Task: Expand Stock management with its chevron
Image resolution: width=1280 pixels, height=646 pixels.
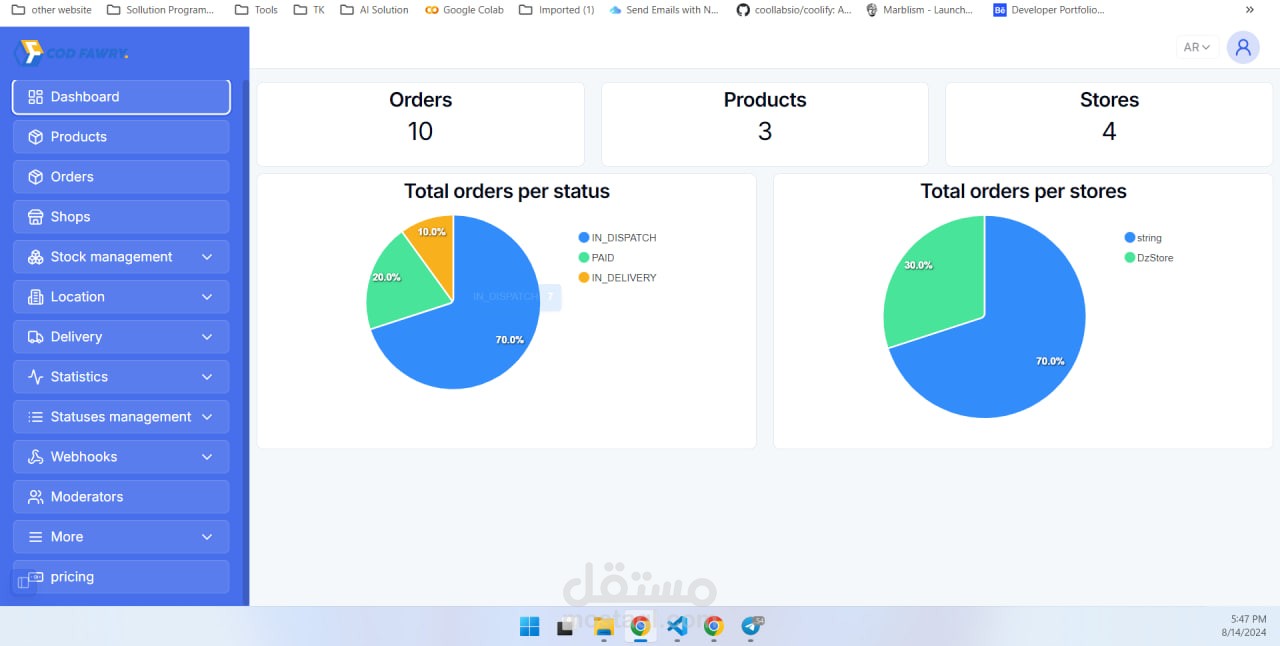Action: coord(207,257)
